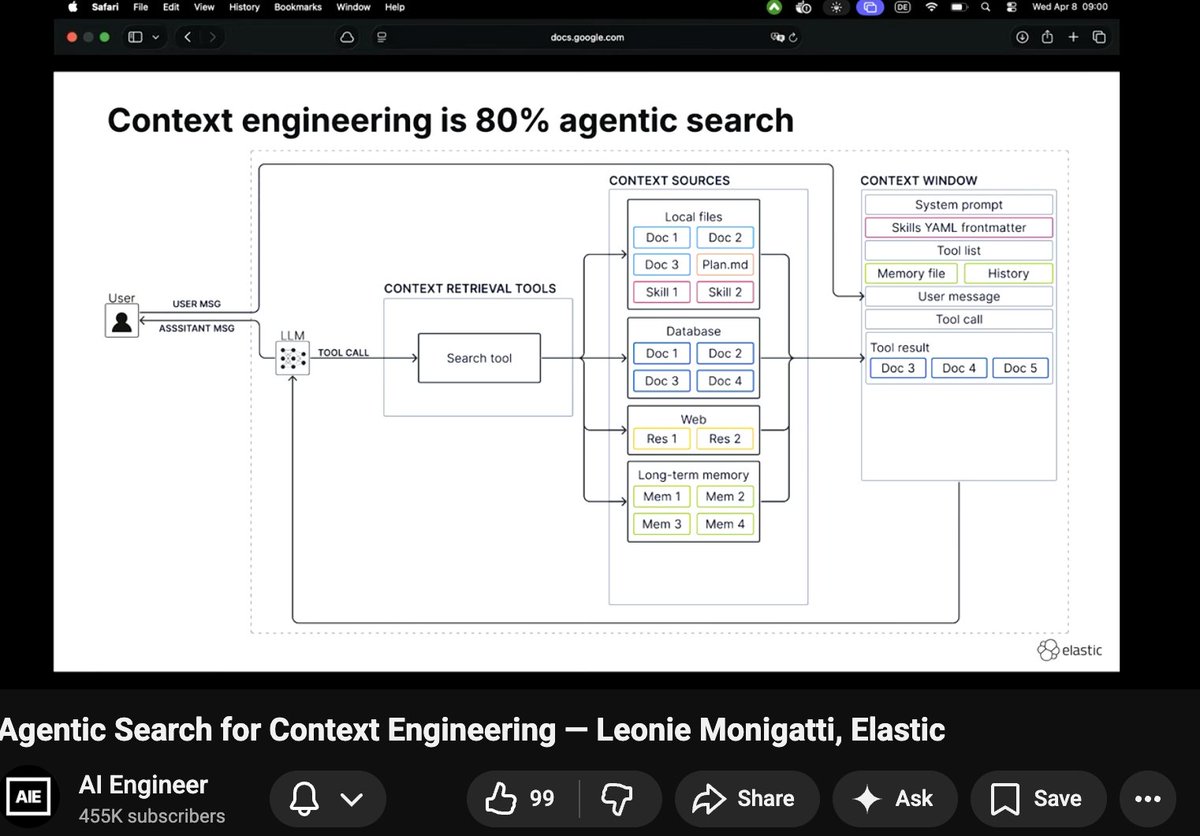Open the Window menu

(353, 7)
